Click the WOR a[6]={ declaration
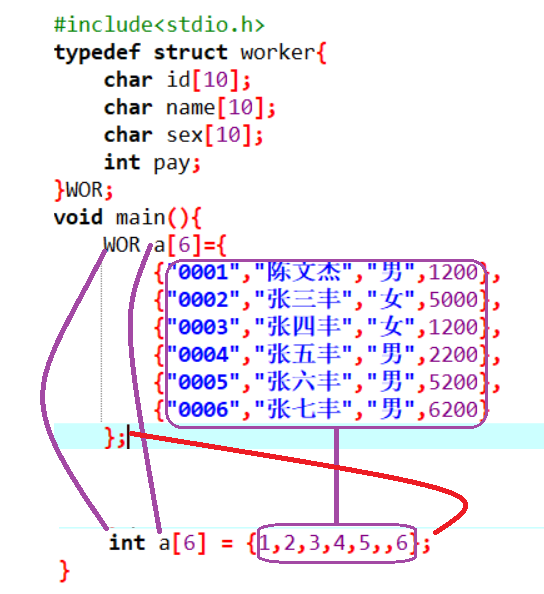Viewport: 544px width, 594px height. (165, 245)
